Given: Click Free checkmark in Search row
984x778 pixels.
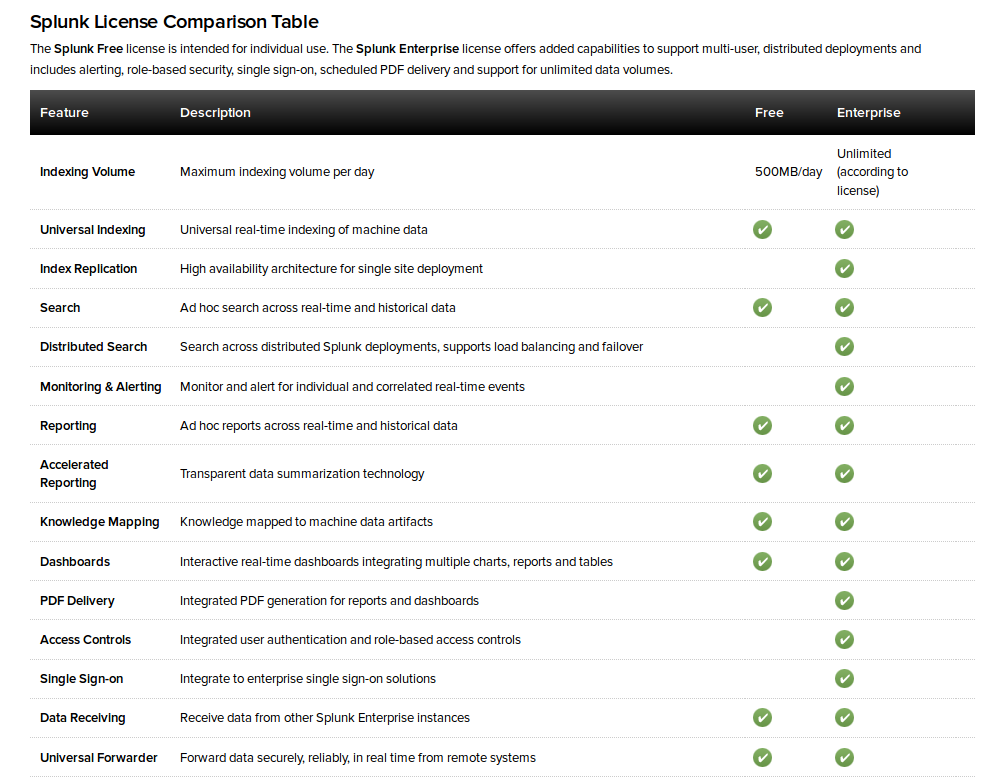Looking at the screenshot, I should click(x=762, y=307).
